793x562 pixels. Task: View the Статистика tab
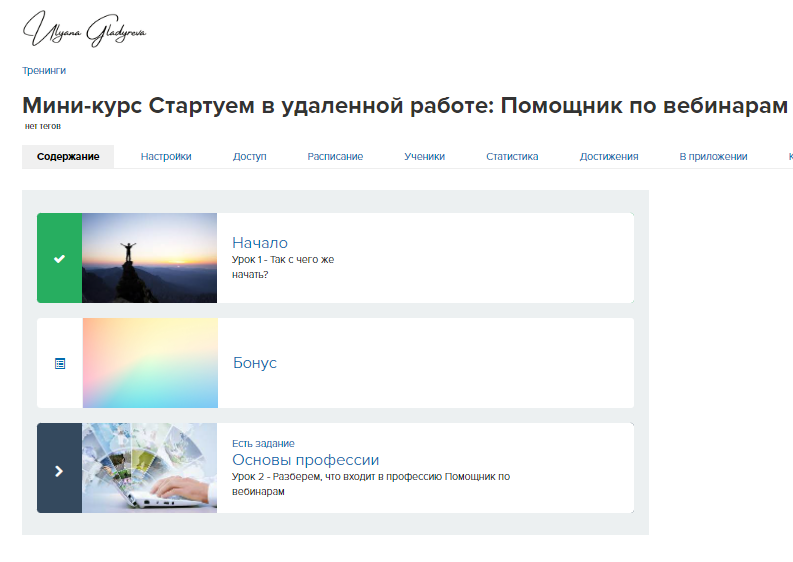[x=512, y=156]
